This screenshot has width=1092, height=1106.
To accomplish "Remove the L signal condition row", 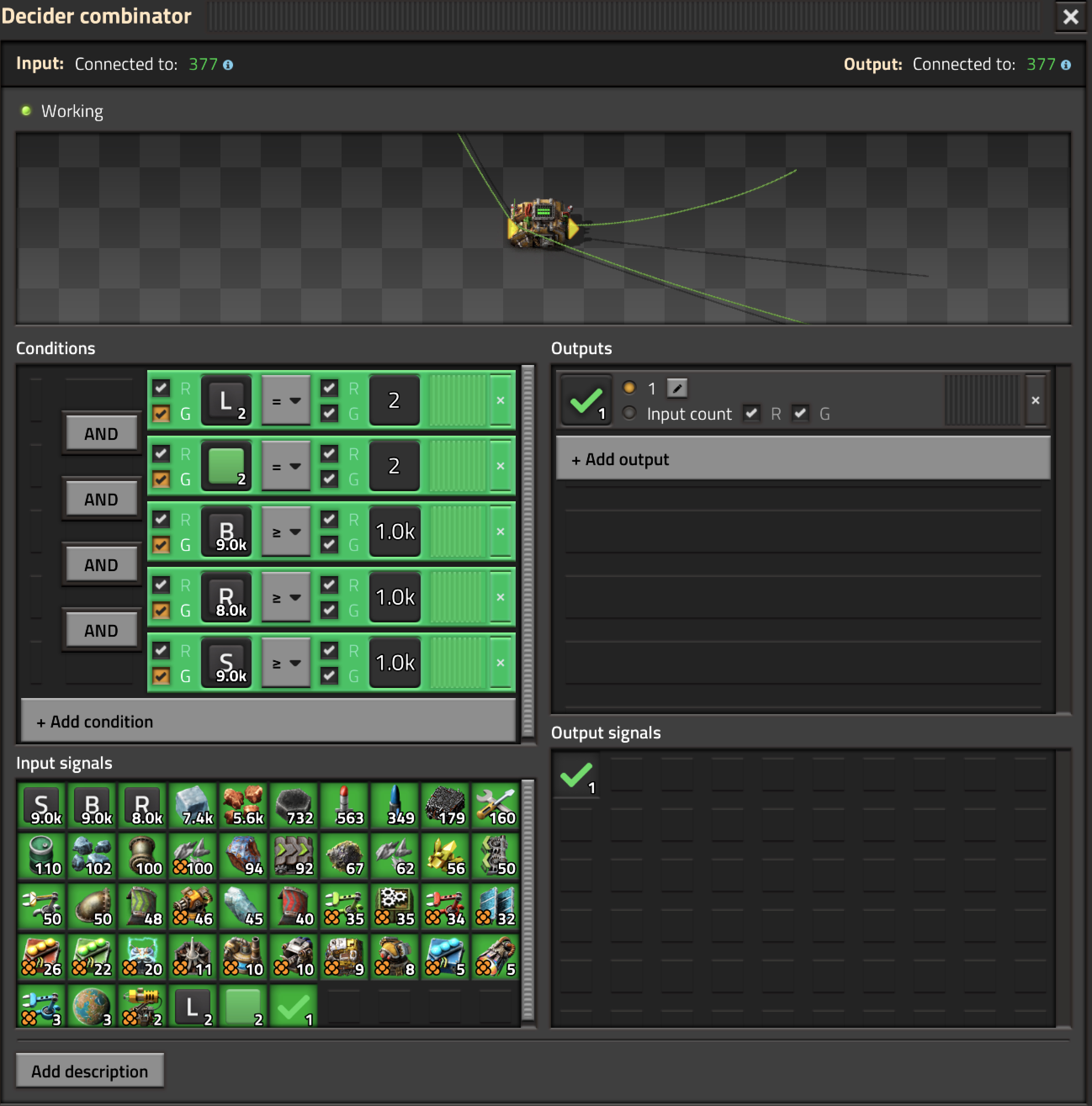I will coord(501,400).
